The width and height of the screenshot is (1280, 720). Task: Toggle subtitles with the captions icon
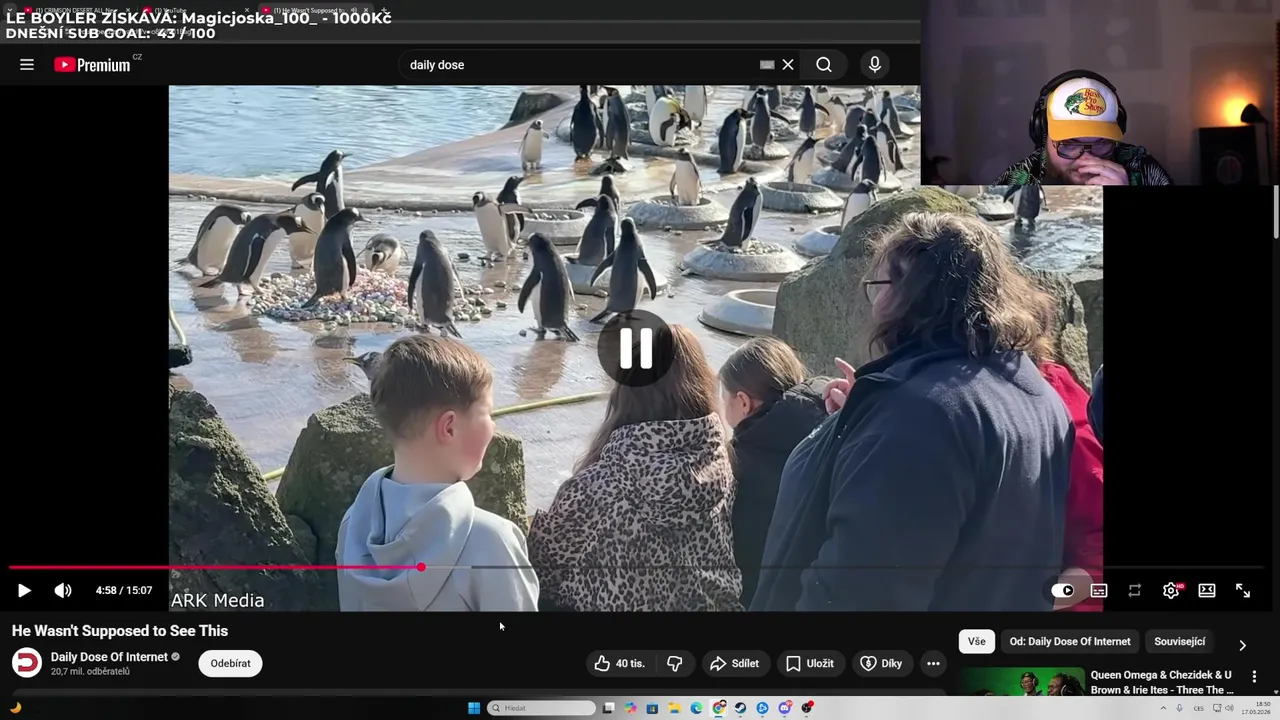tap(1099, 591)
